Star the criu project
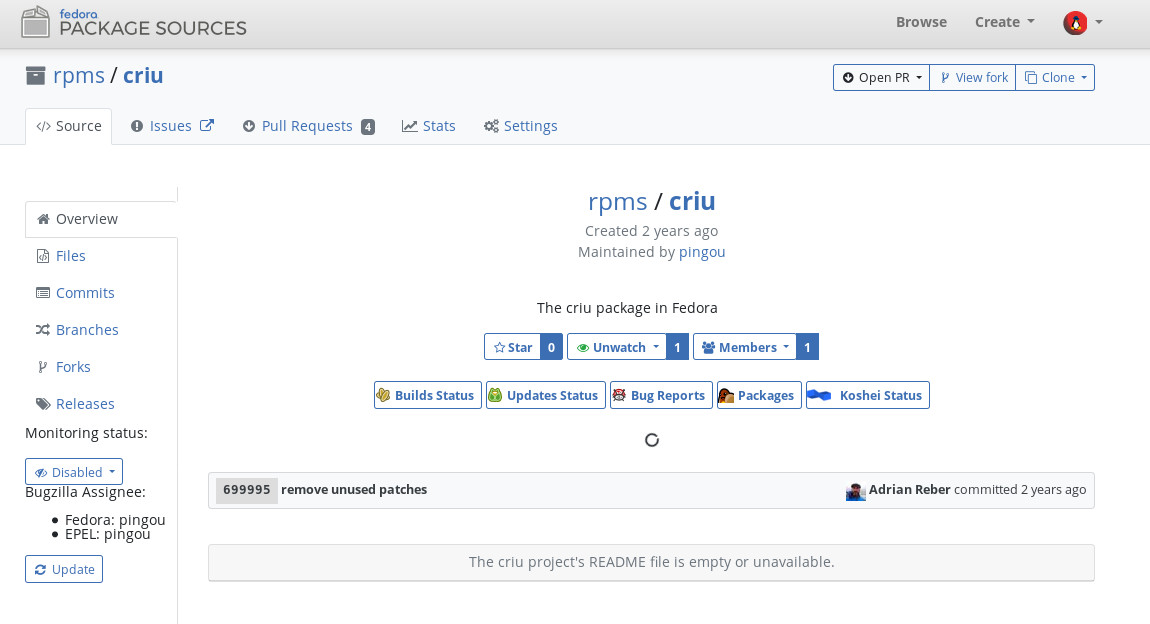This screenshot has height=624, width=1150. point(513,347)
